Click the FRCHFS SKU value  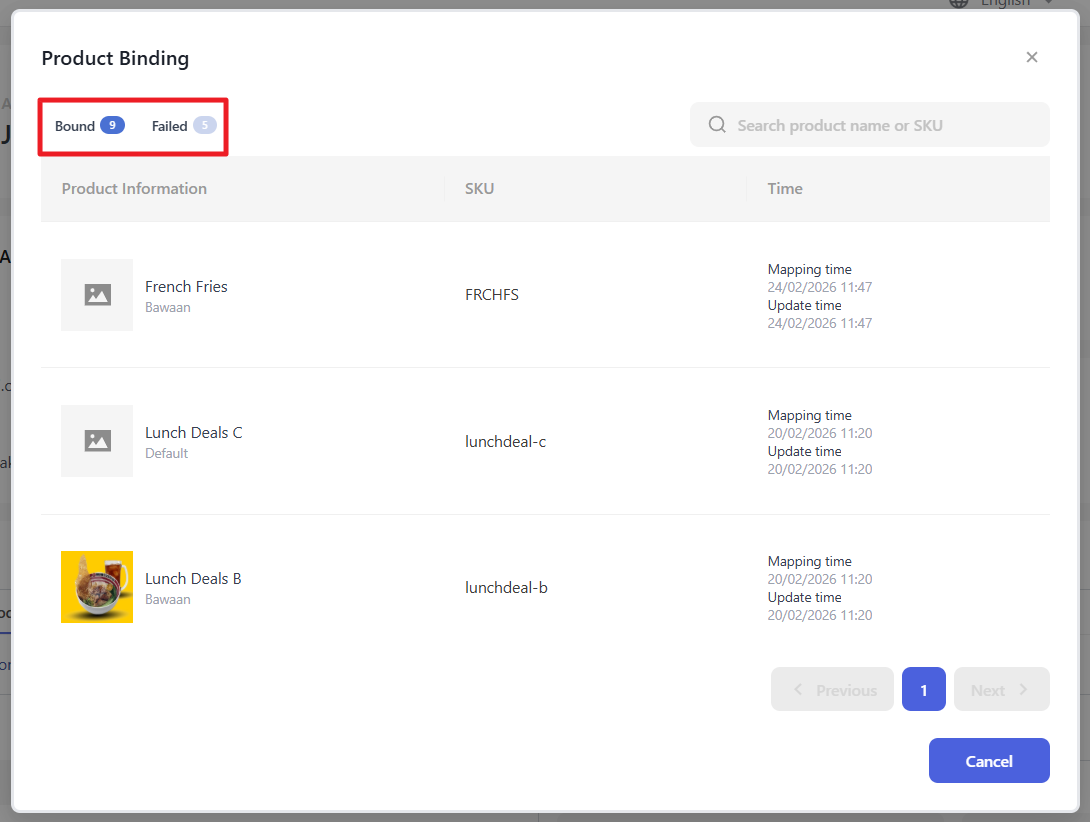coord(492,295)
